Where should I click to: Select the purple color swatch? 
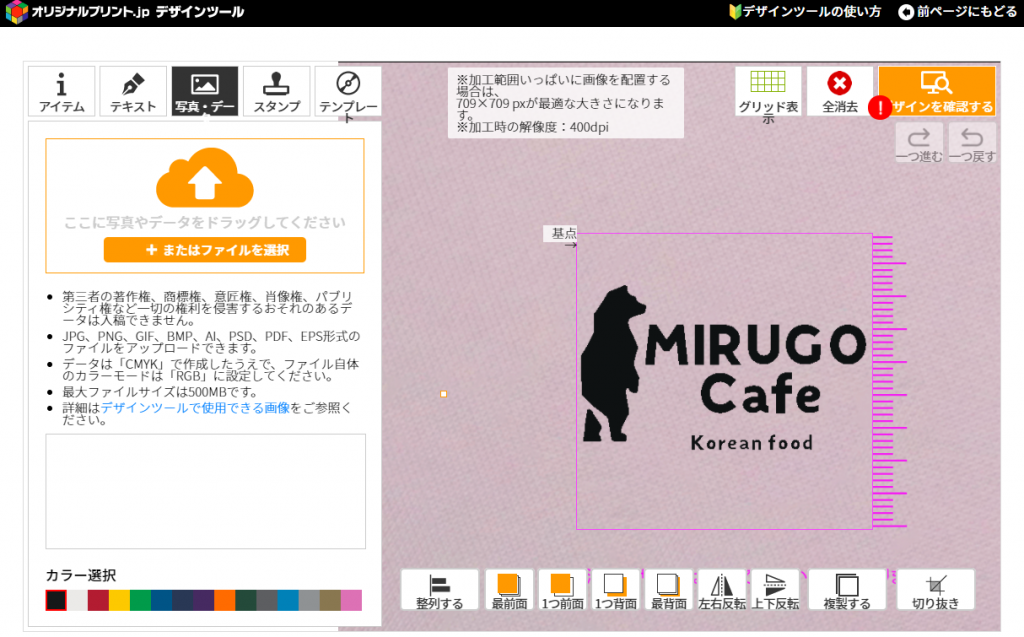pyautogui.click(x=203, y=600)
